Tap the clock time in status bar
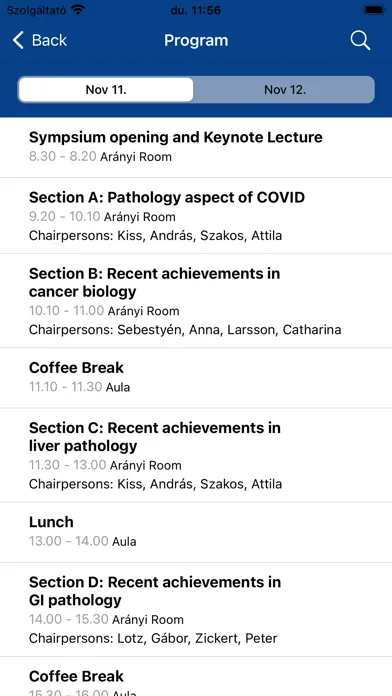Viewport: 392px width, 696px height. point(196,10)
